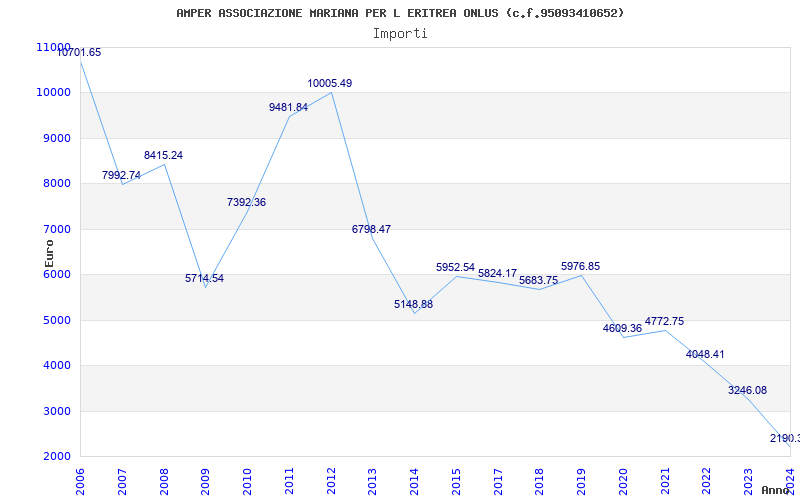
Task: Select the 5976.85 data label
Action: point(580,266)
